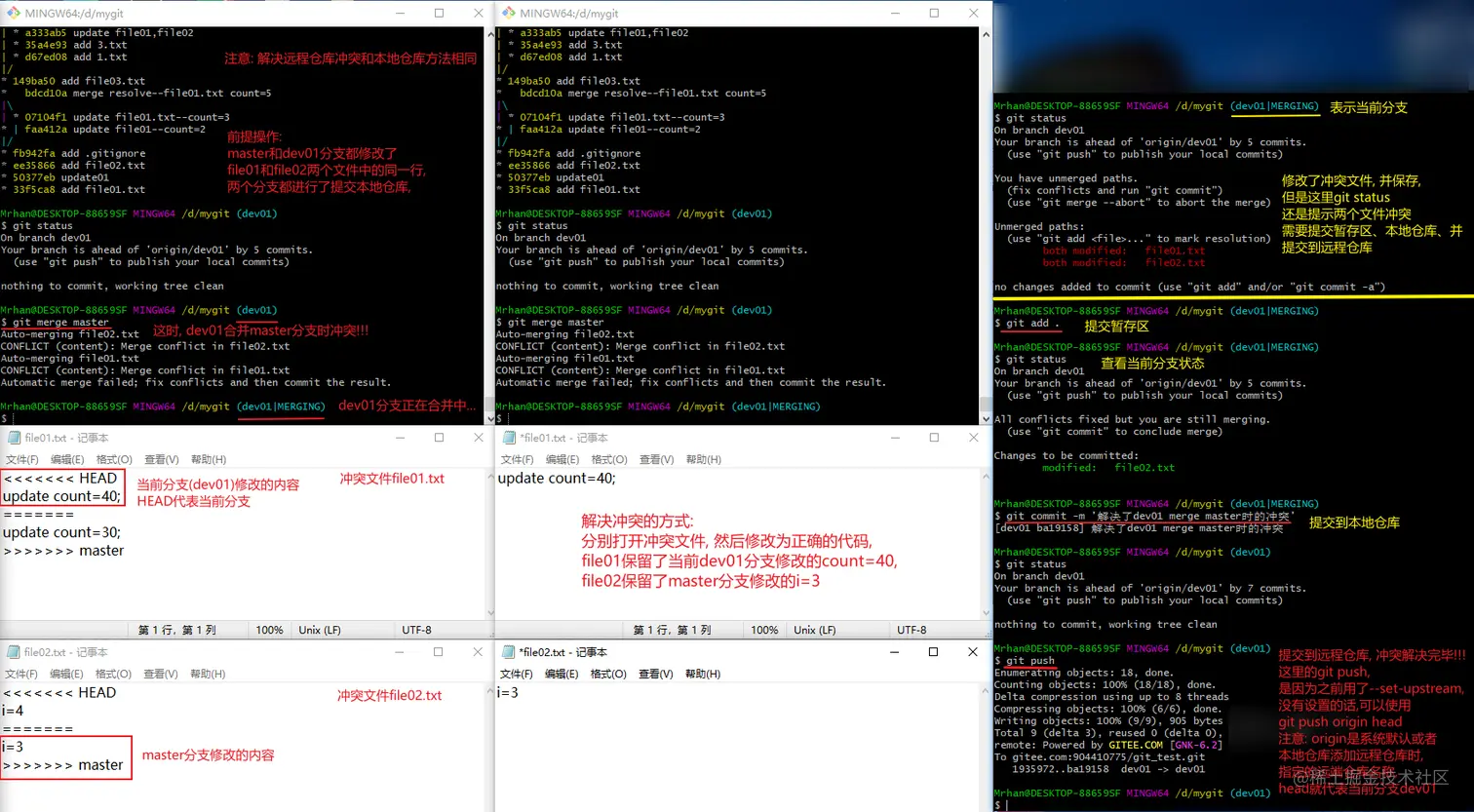The height and width of the screenshot is (812, 1474).
Task: Click 'Unix (LF)' in the file01.txt status bar
Action: 320,630
